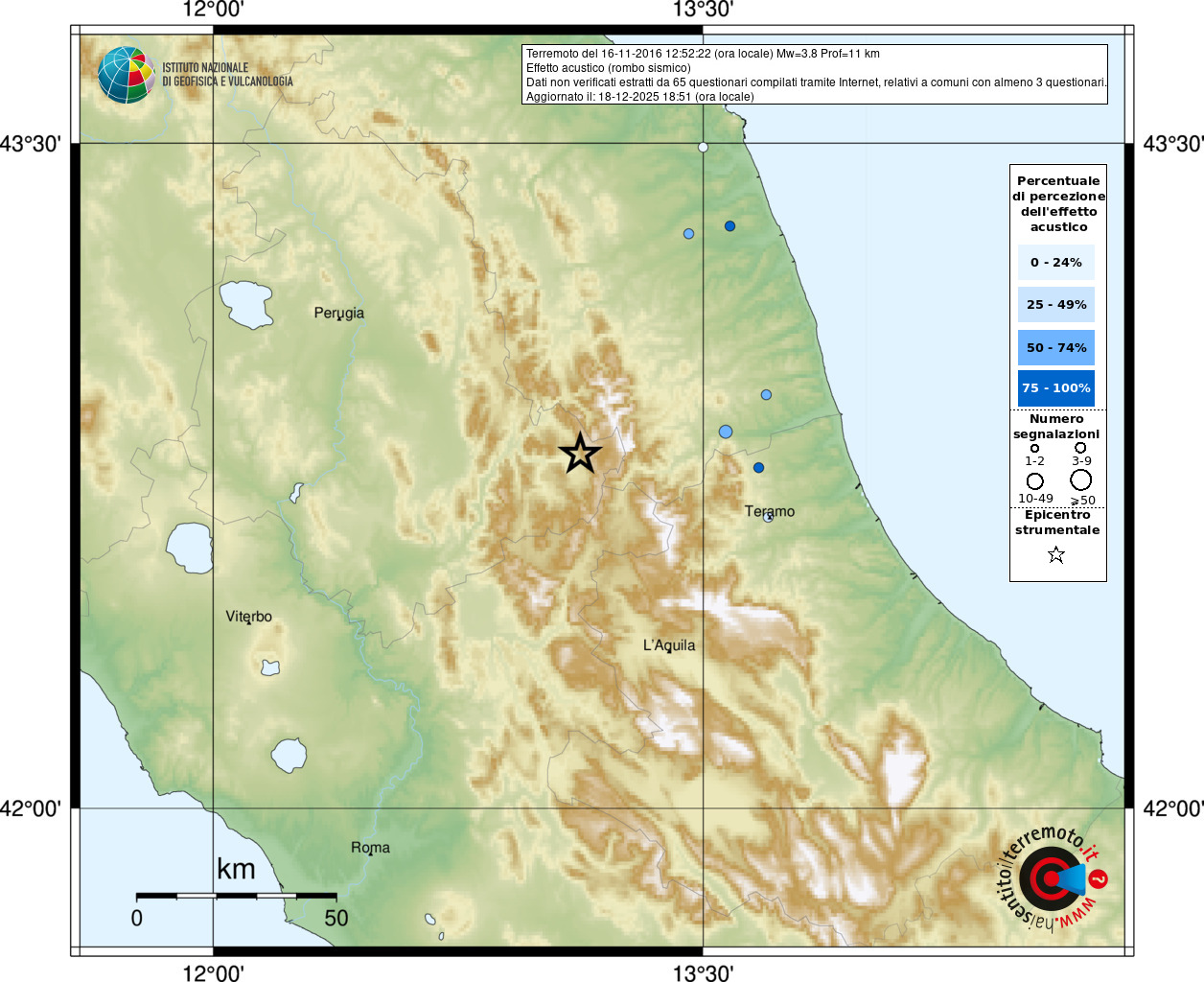Click the INGV globe logo
The height and width of the screenshot is (982, 1204).
tap(127, 75)
